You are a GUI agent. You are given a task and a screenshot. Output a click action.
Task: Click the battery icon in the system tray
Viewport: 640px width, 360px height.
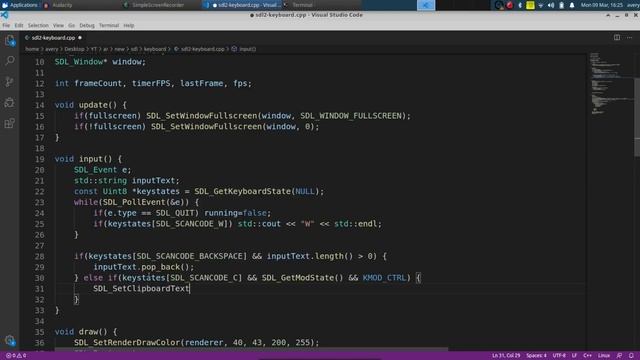click(562, 5)
